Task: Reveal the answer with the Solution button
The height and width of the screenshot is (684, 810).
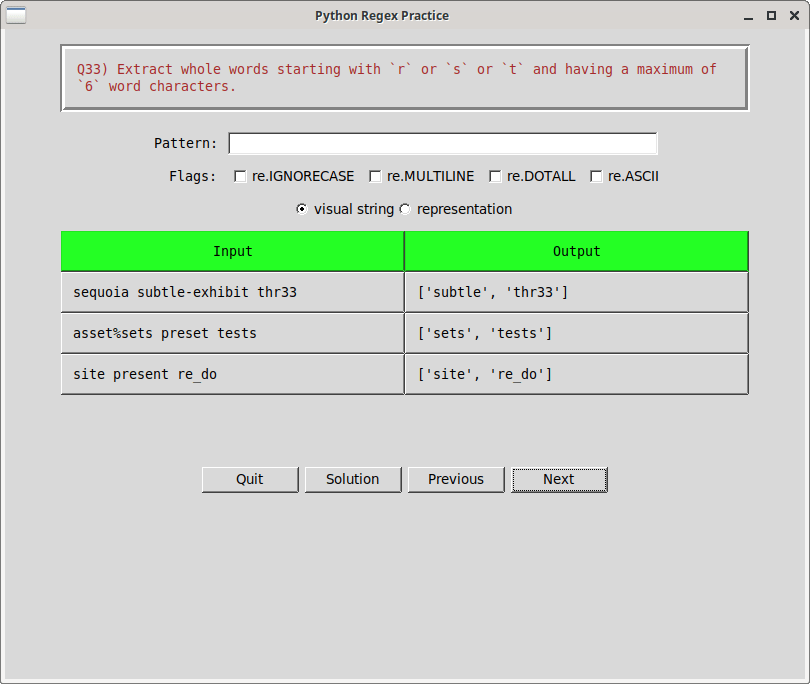Action: (352, 479)
